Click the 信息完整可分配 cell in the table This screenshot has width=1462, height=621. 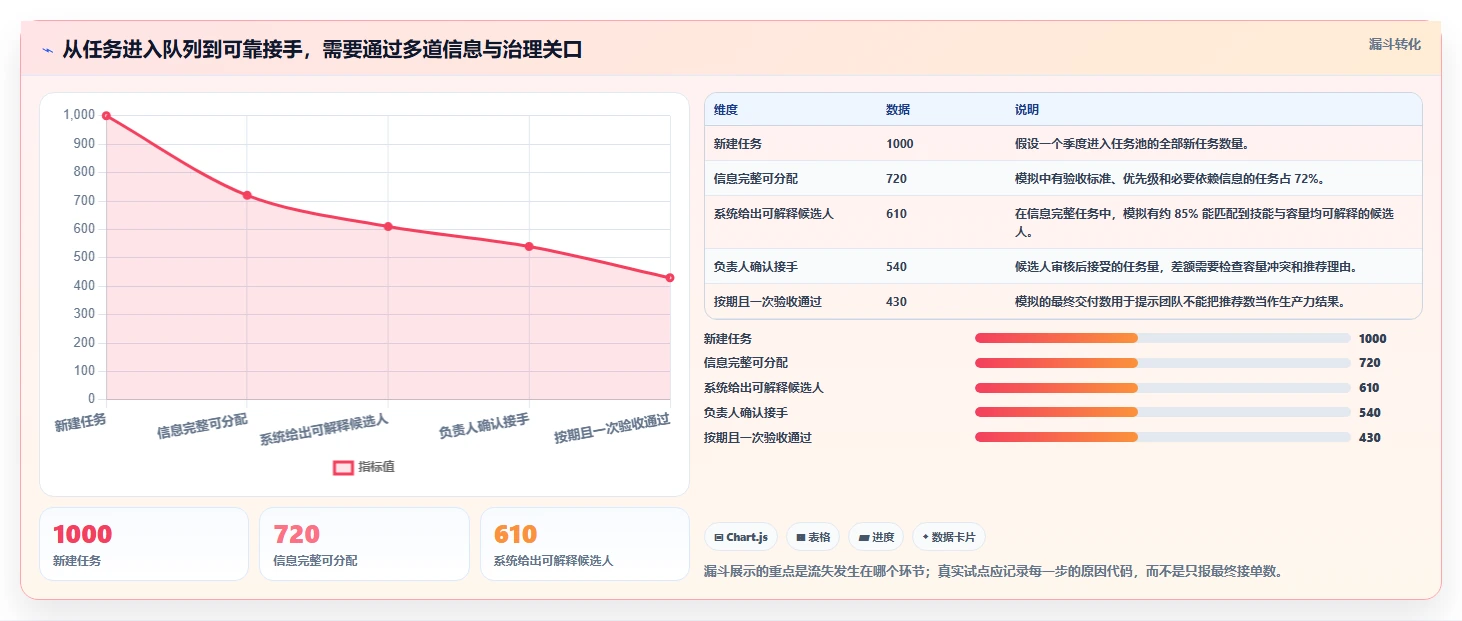click(x=756, y=178)
